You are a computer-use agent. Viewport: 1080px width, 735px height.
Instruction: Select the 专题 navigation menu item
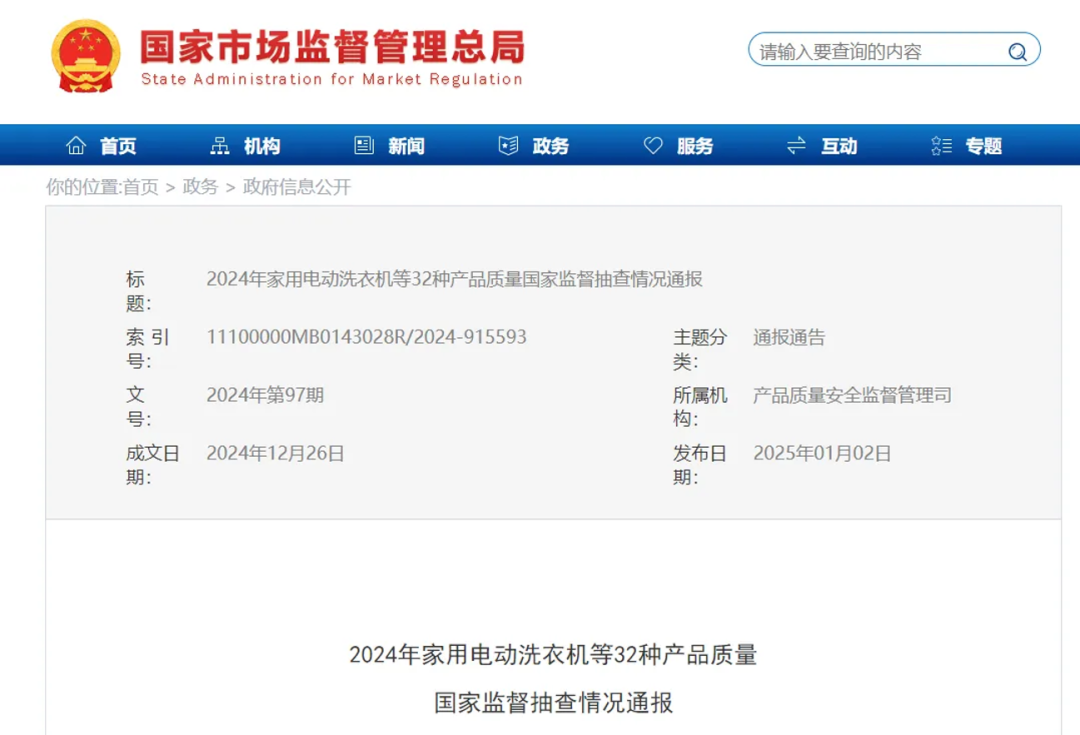pyautogui.click(x=983, y=146)
